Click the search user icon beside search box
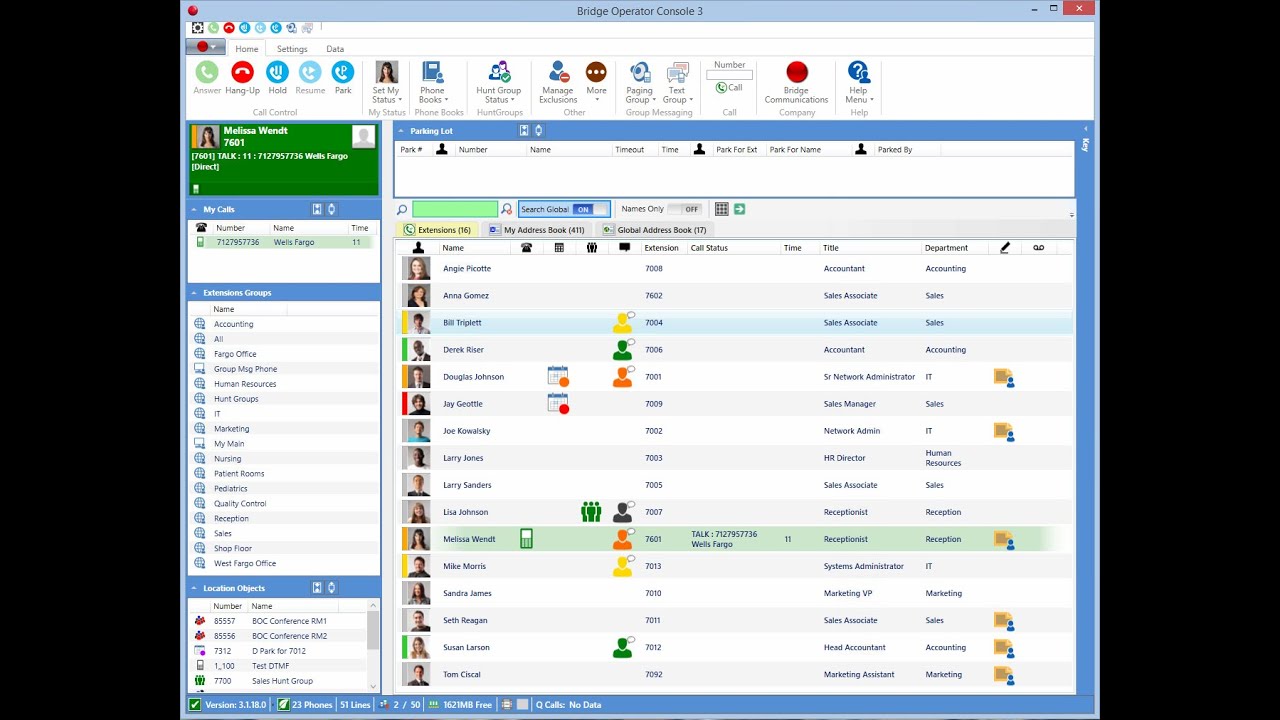Image resolution: width=1280 pixels, height=720 pixels. (x=507, y=209)
